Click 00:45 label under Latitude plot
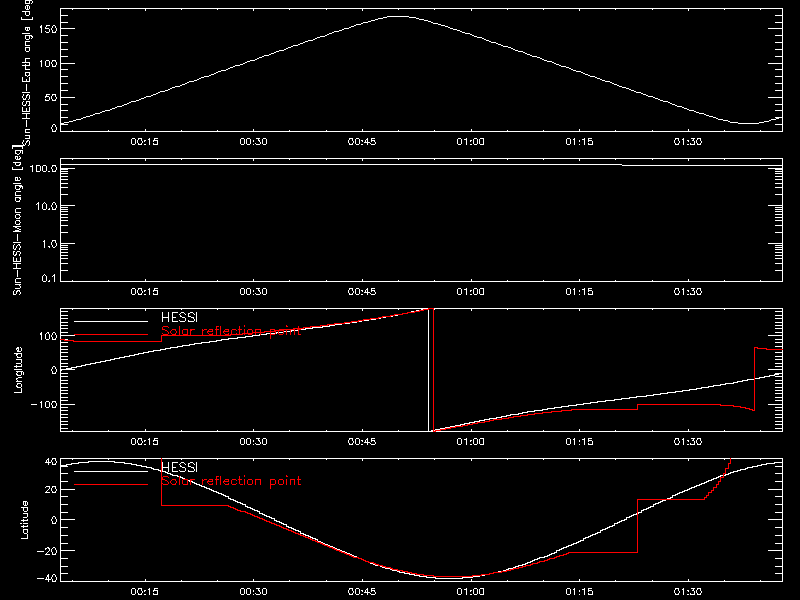The width and height of the screenshot is (800, 600). pos(362,591)
